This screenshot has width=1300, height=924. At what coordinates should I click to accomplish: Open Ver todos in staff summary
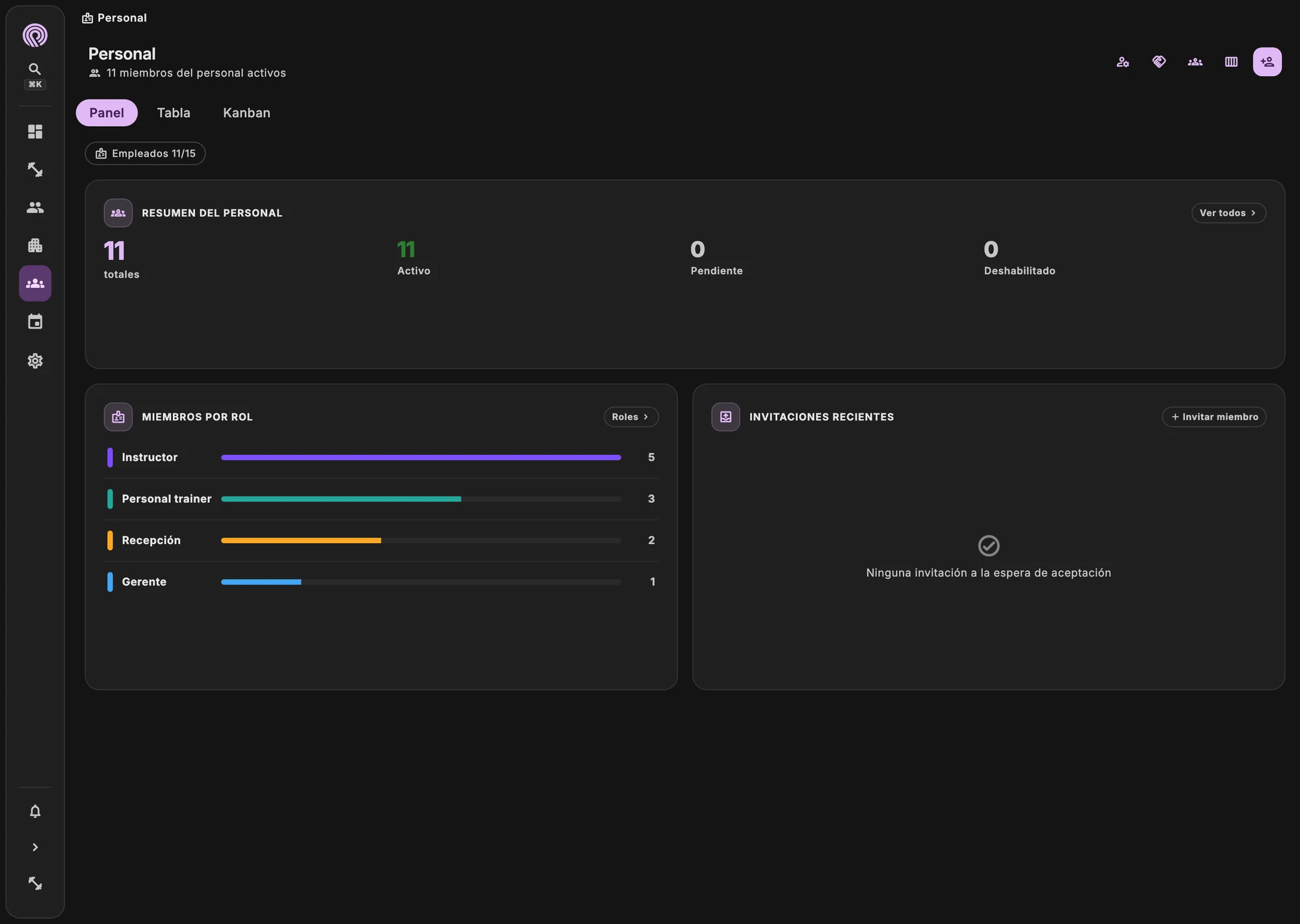(x=1228, y=213)
